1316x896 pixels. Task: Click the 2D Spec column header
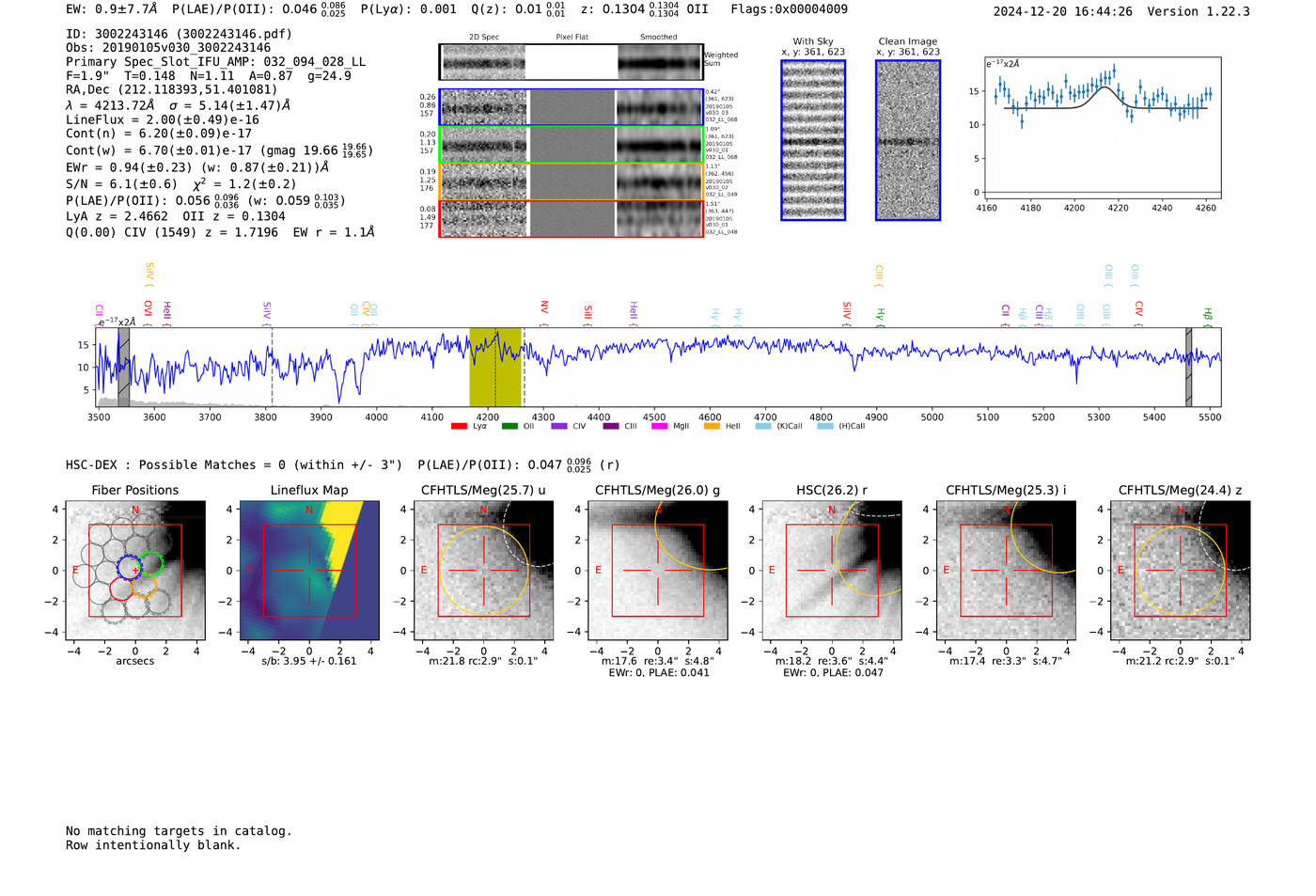pyautogui.click(x=484, y=38)
